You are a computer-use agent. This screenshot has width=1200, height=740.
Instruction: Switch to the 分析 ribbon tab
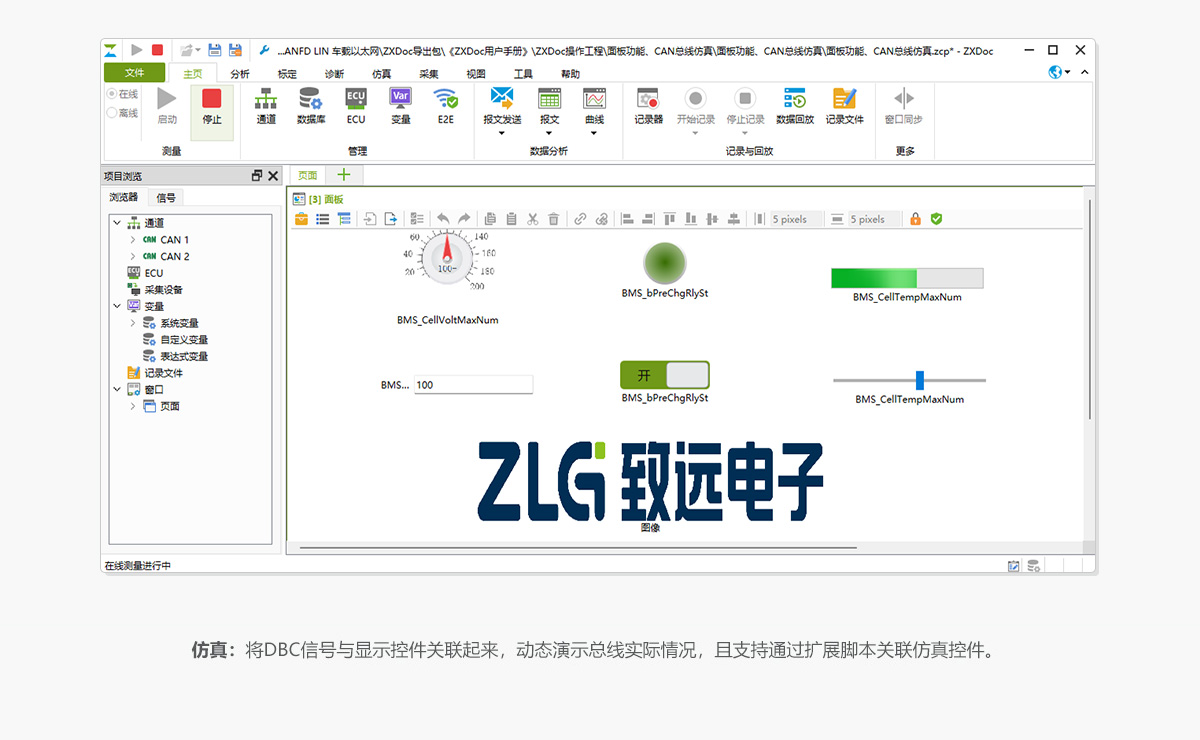tap(240, 74)
